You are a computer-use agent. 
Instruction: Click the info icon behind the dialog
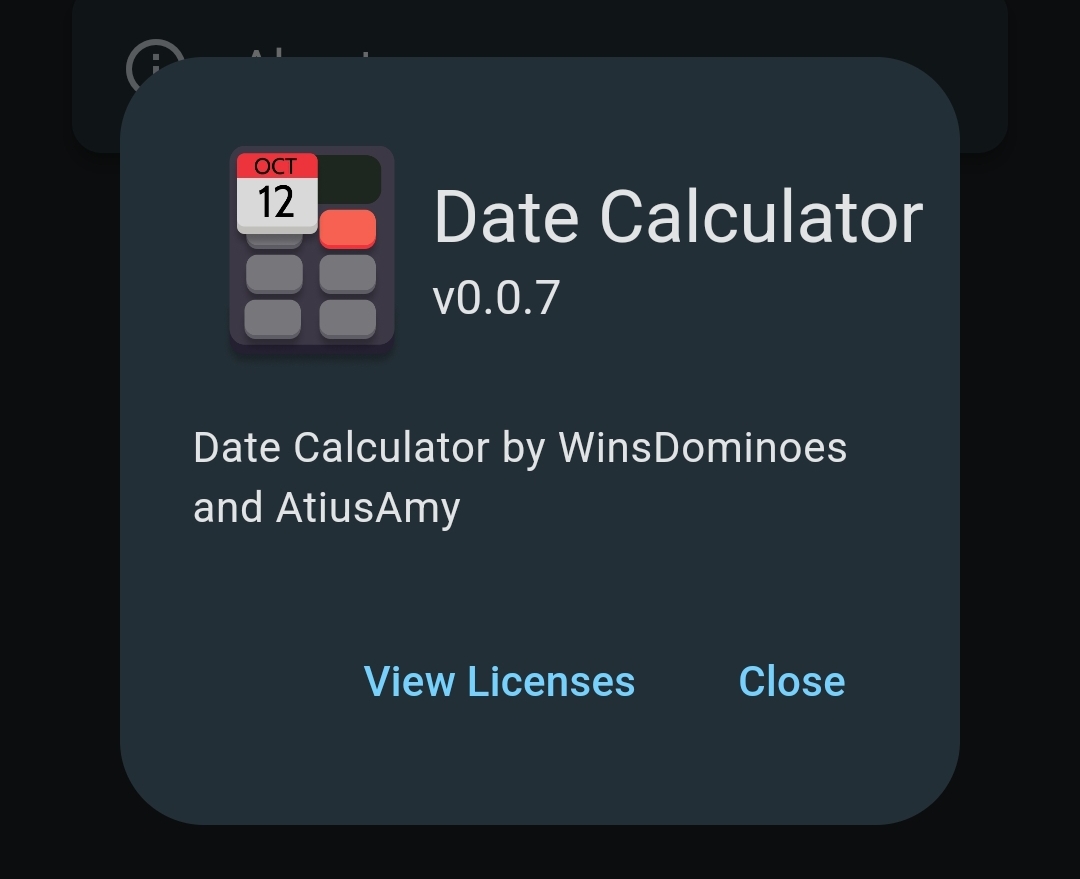tap(149, 58)
